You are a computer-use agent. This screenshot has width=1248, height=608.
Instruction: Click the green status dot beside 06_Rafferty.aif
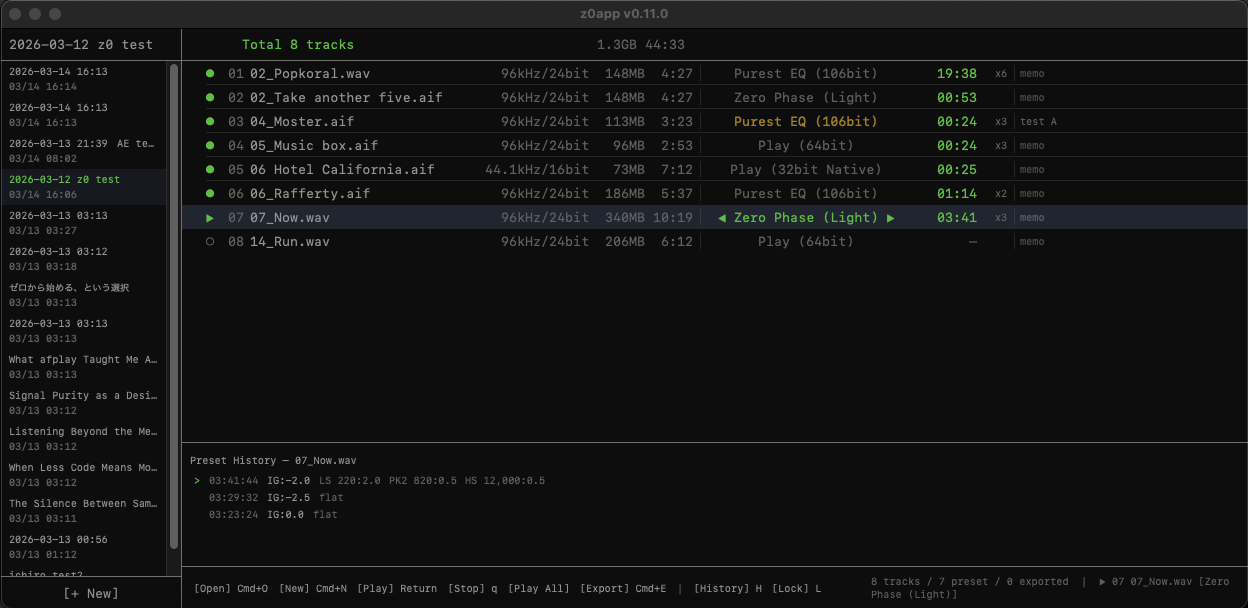tap(210, 193)
